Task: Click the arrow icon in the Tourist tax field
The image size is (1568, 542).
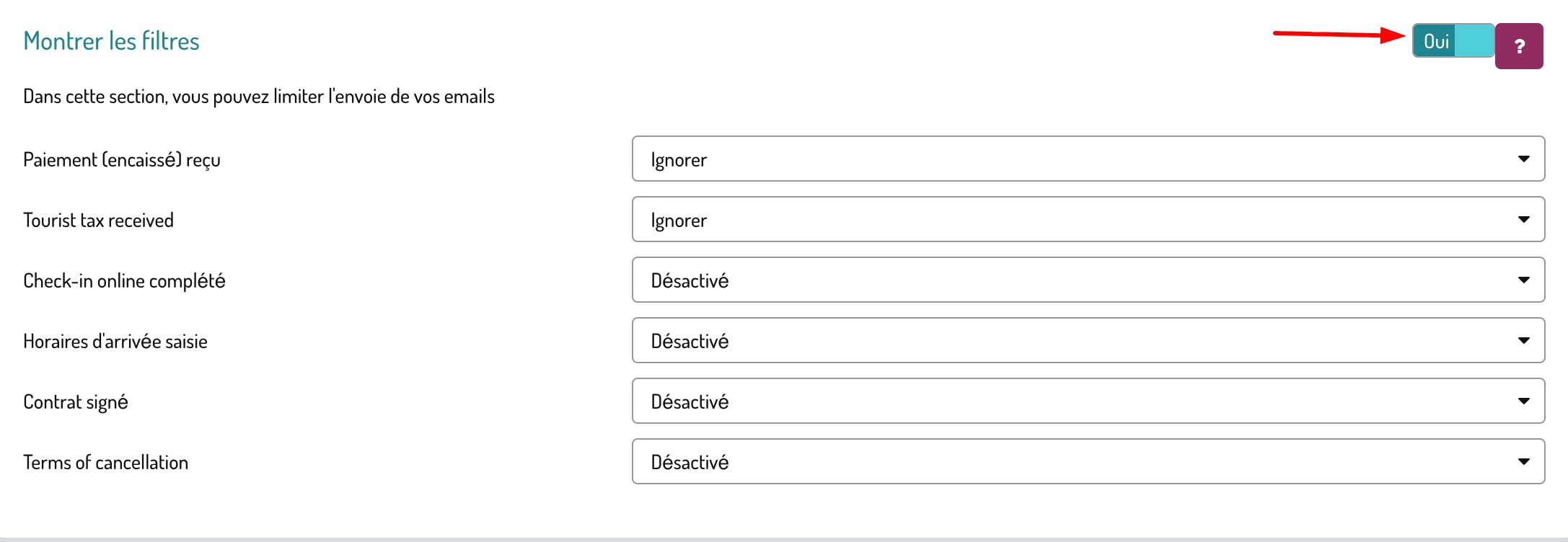Action: click(1523, 219)
